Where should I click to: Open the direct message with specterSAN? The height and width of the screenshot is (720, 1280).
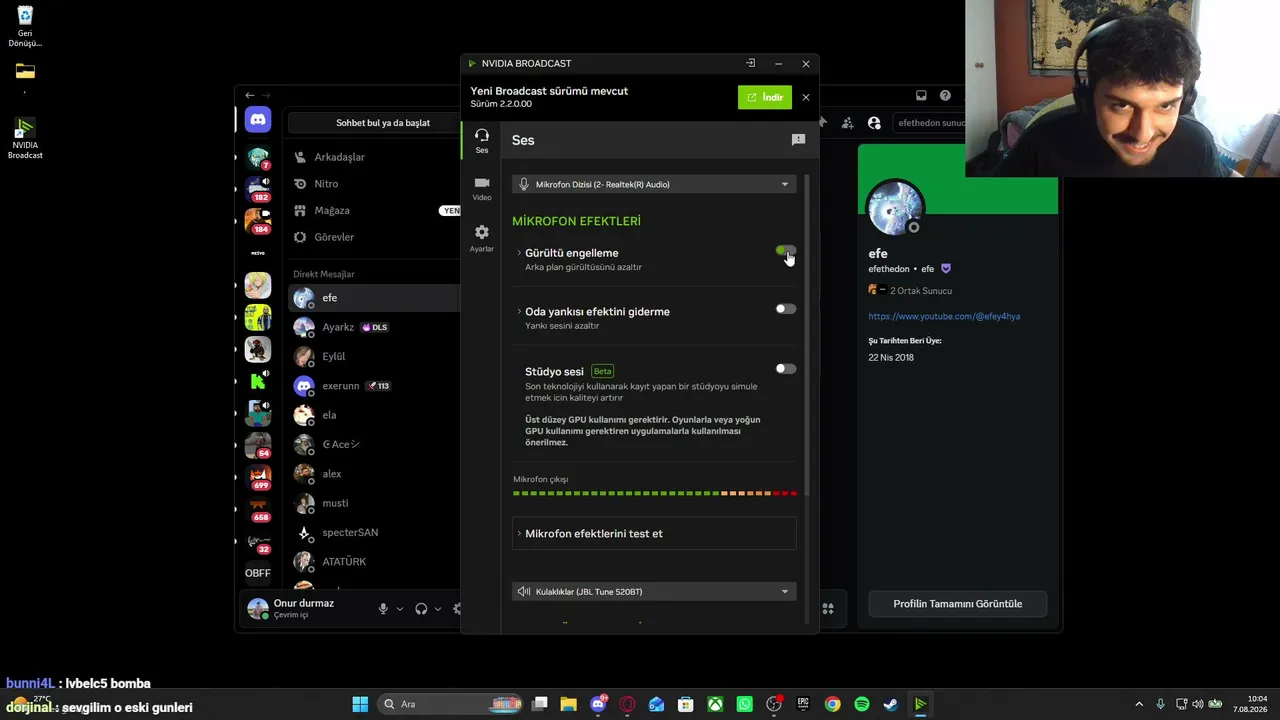click(x=374, y=532)
